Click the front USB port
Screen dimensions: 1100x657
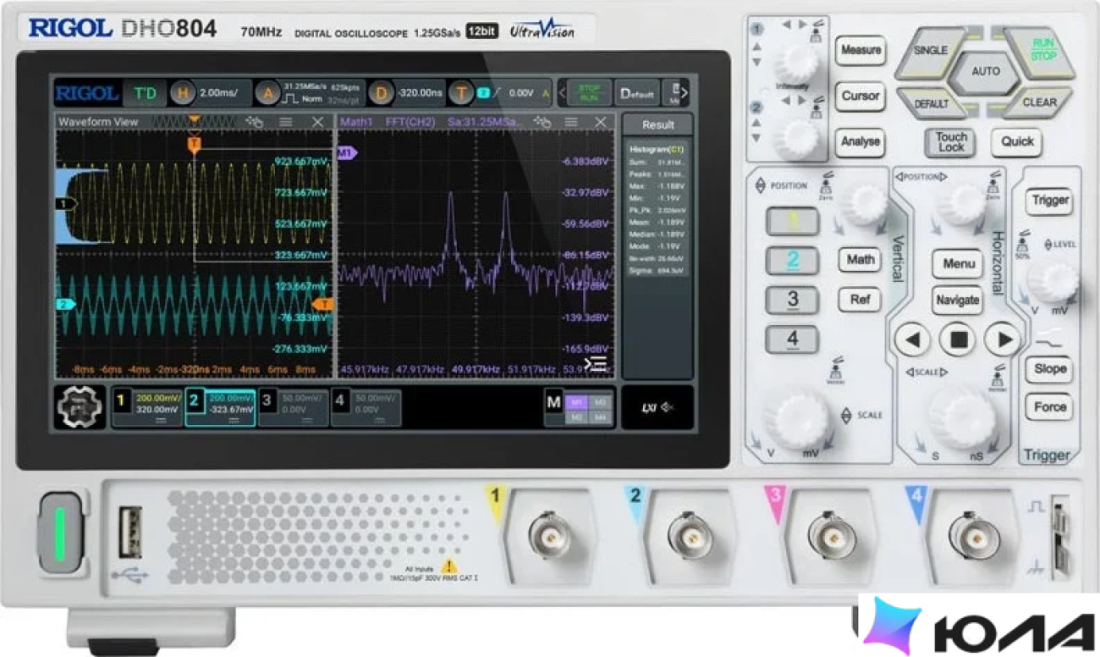point(130,532)
